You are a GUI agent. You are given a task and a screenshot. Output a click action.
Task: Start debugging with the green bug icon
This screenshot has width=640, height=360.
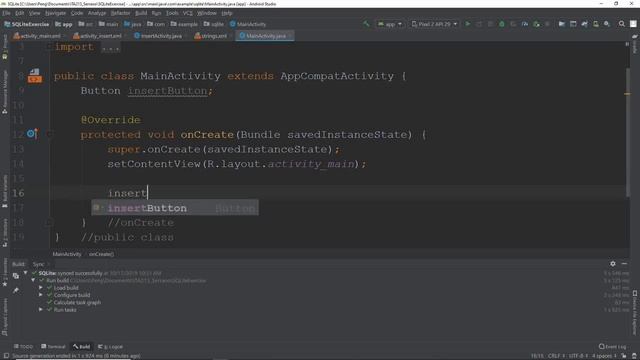coord(502,24)
